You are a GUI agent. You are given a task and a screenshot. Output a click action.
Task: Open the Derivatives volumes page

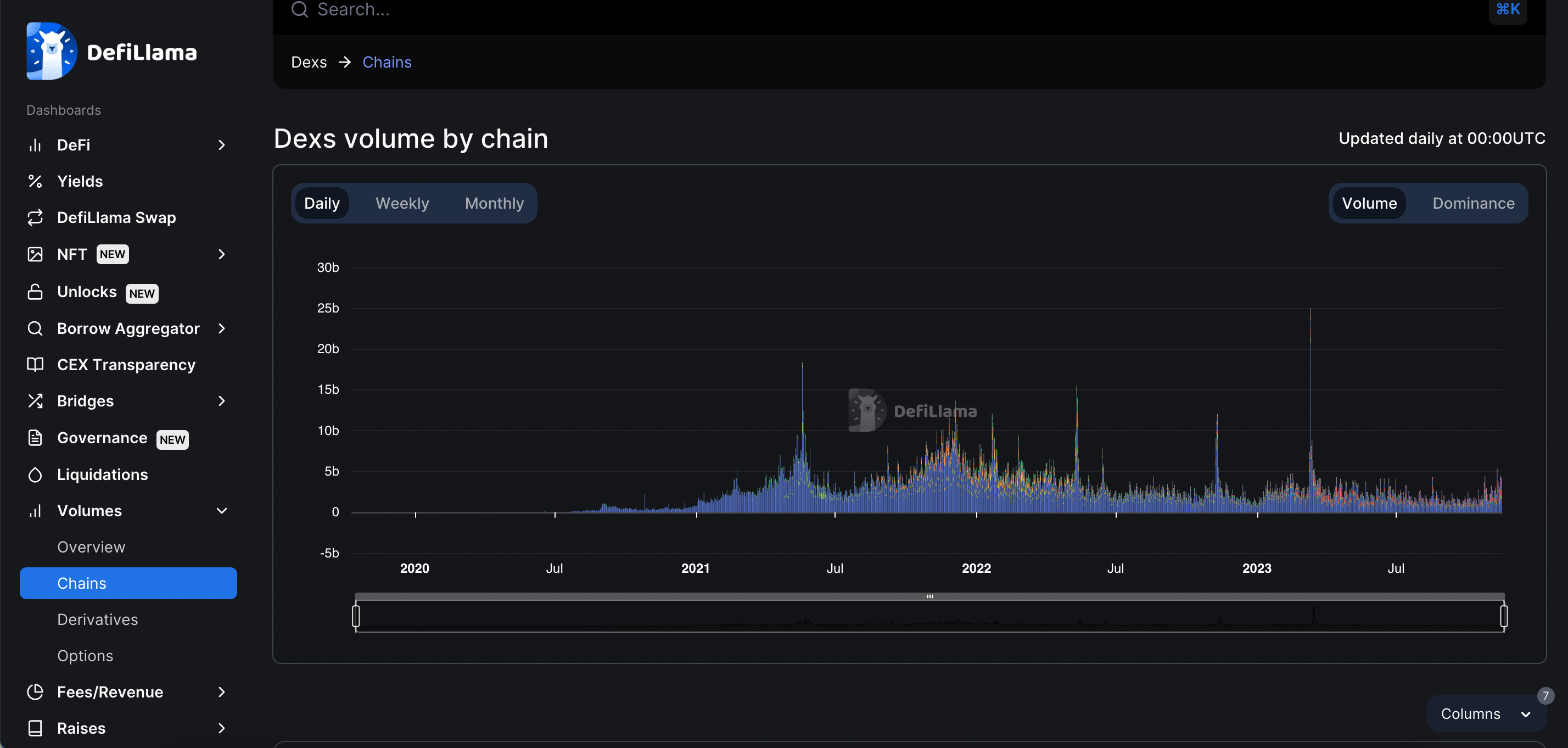(97, 619)
